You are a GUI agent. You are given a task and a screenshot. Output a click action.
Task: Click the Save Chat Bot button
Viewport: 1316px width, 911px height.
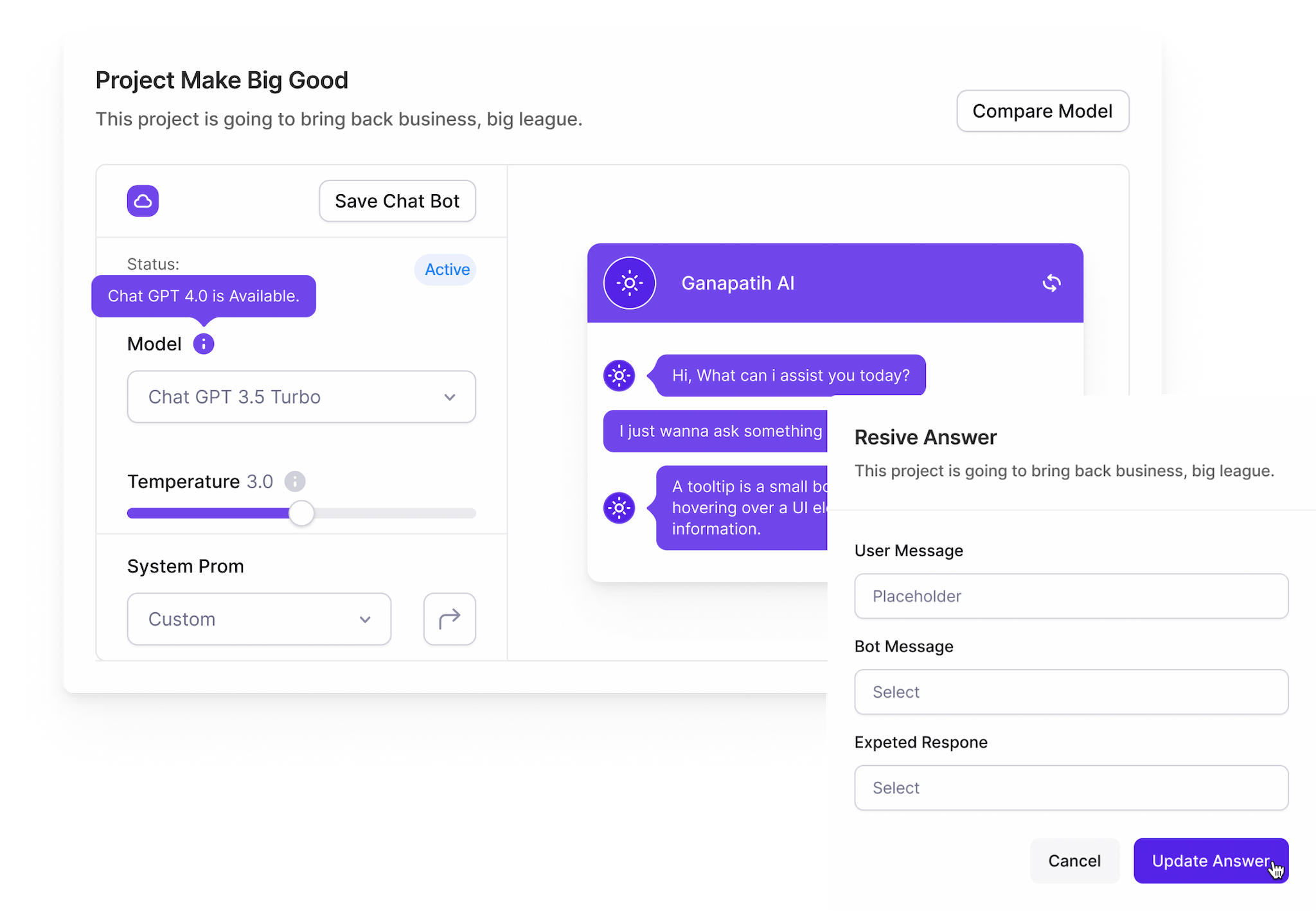(397, 200)
